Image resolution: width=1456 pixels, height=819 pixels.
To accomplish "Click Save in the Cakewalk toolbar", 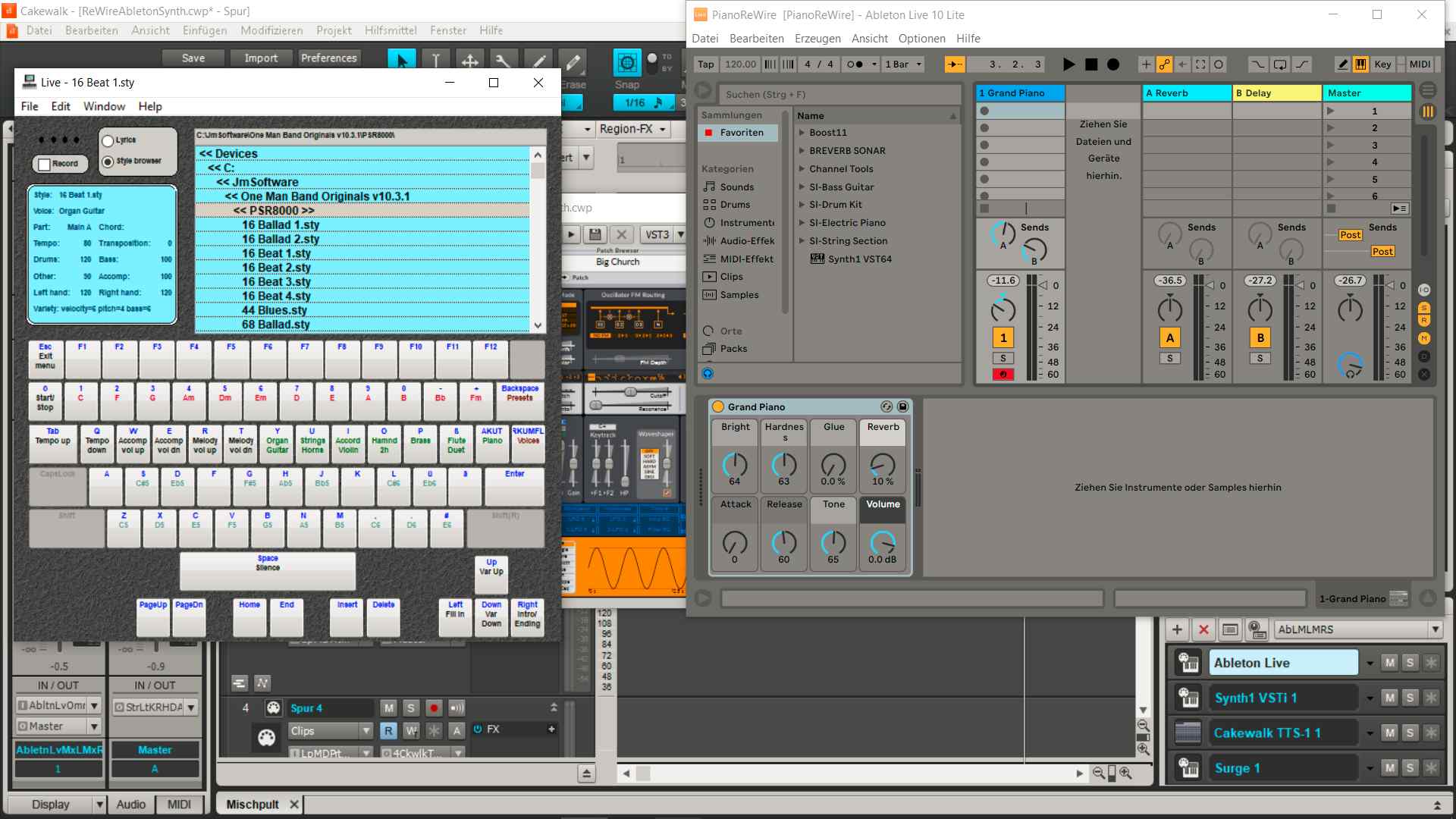I will 193,58.
